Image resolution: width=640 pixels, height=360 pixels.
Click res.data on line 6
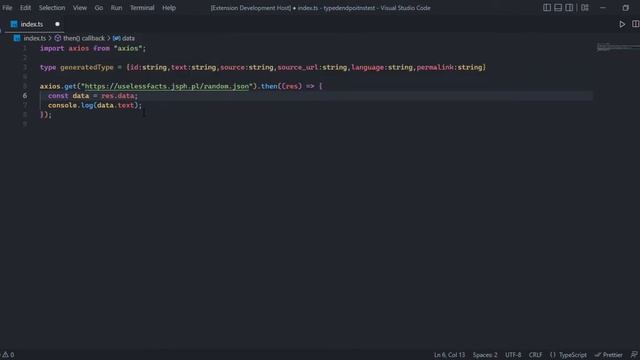coord(118,96)
